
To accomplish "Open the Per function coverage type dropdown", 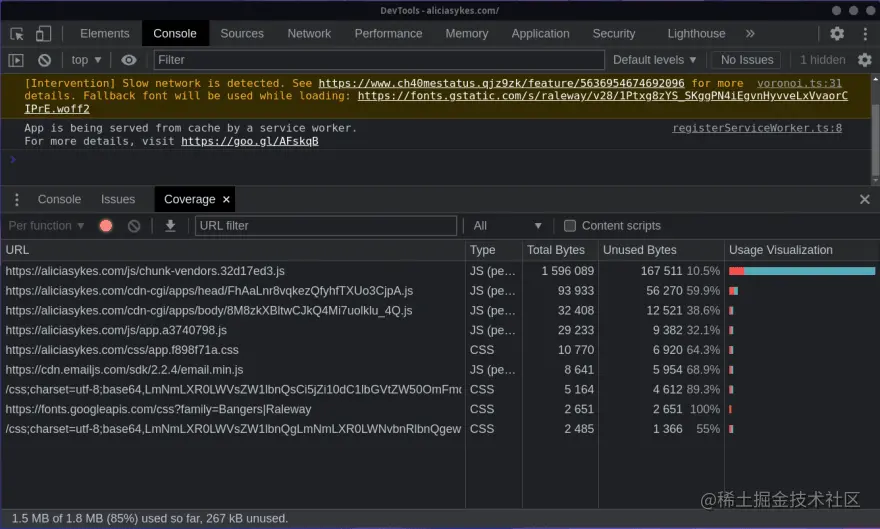I will click(46, 226).
